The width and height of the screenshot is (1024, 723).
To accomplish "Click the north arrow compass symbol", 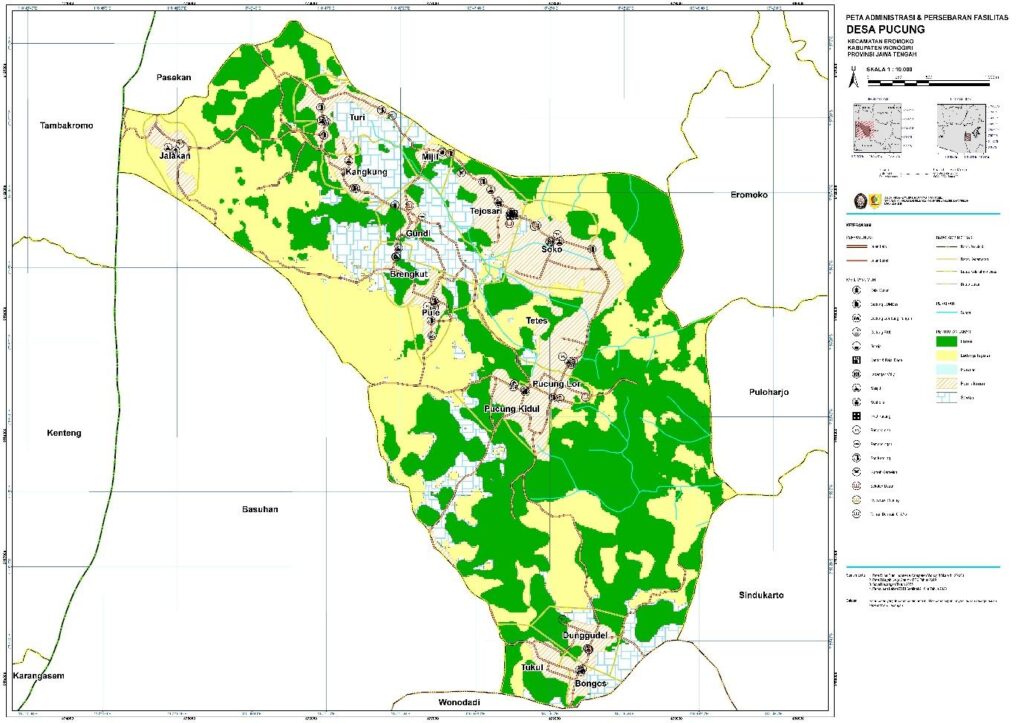I will pyautogui.click(x=851, y=76).
